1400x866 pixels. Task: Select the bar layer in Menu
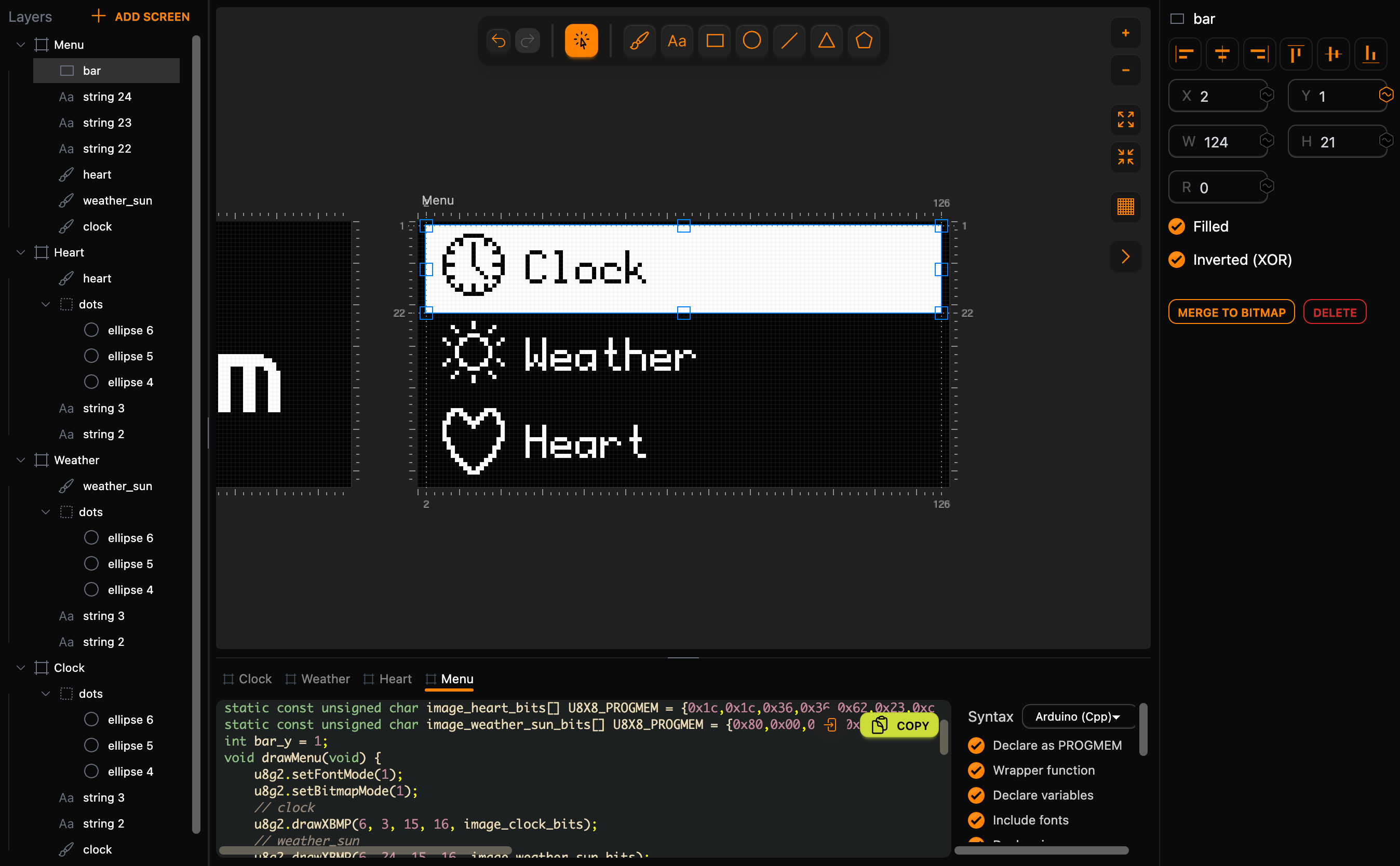(106, 71)
